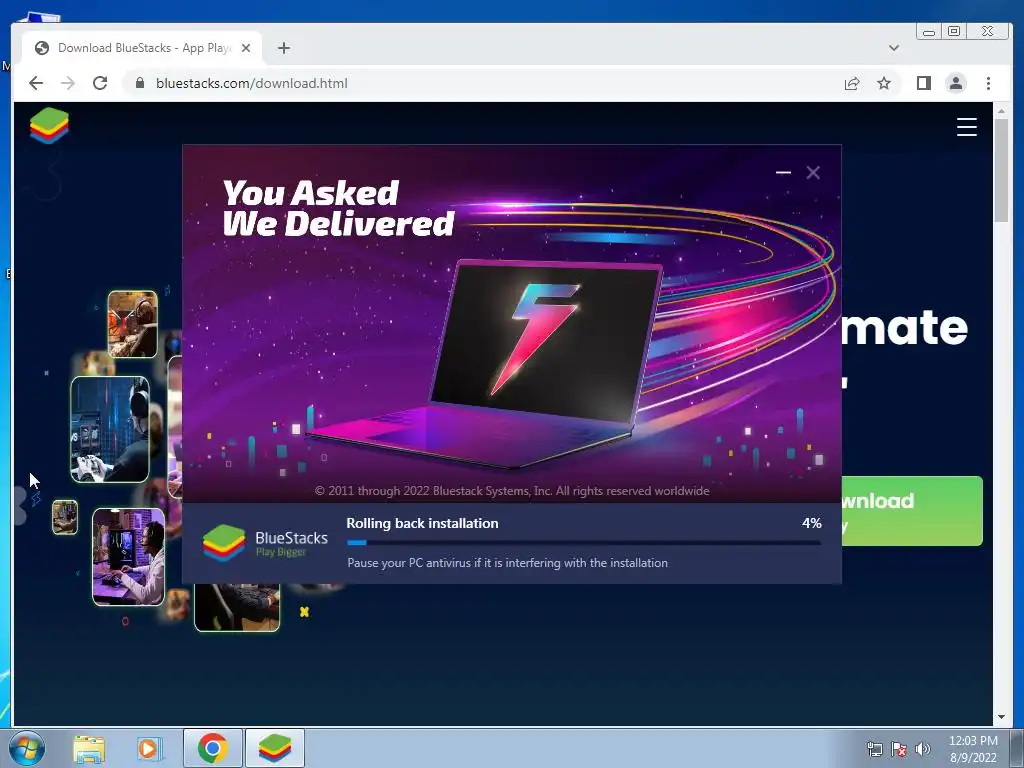Open Windows Explorer from taskbar
Viewport: 1024px width, 768px height.
pos(89,748)
